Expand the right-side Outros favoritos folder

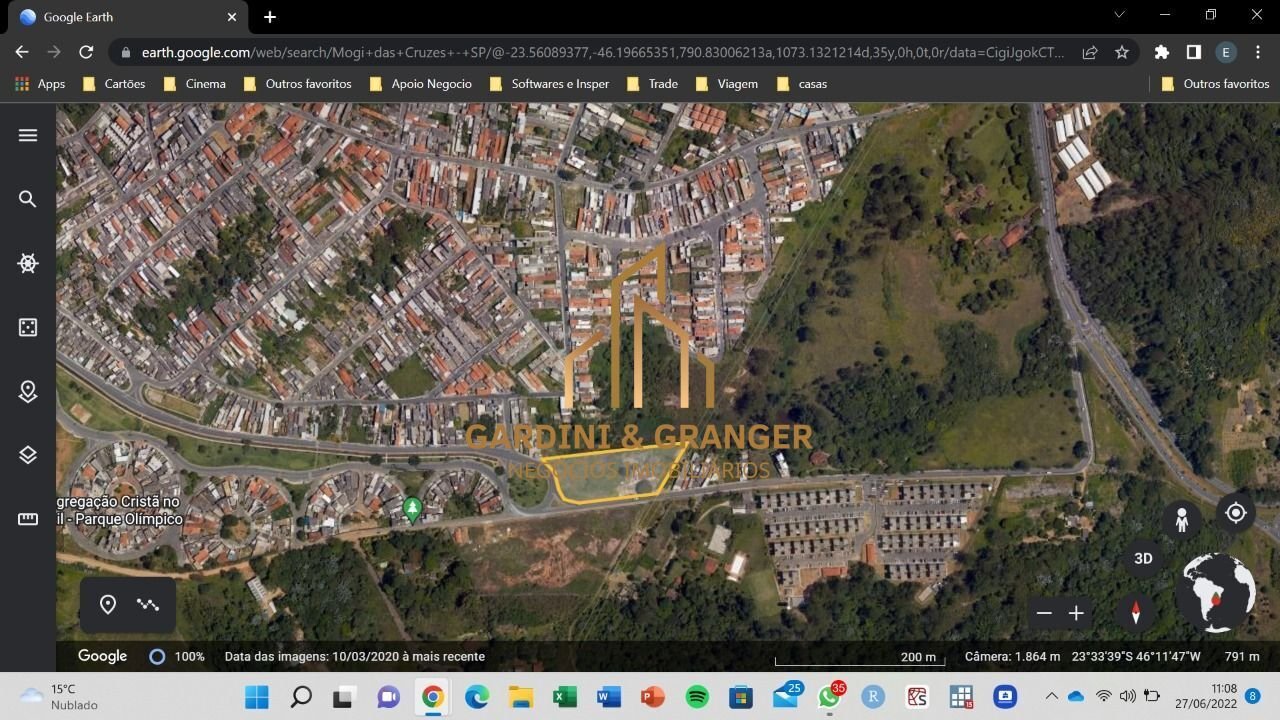point(1215,84)
